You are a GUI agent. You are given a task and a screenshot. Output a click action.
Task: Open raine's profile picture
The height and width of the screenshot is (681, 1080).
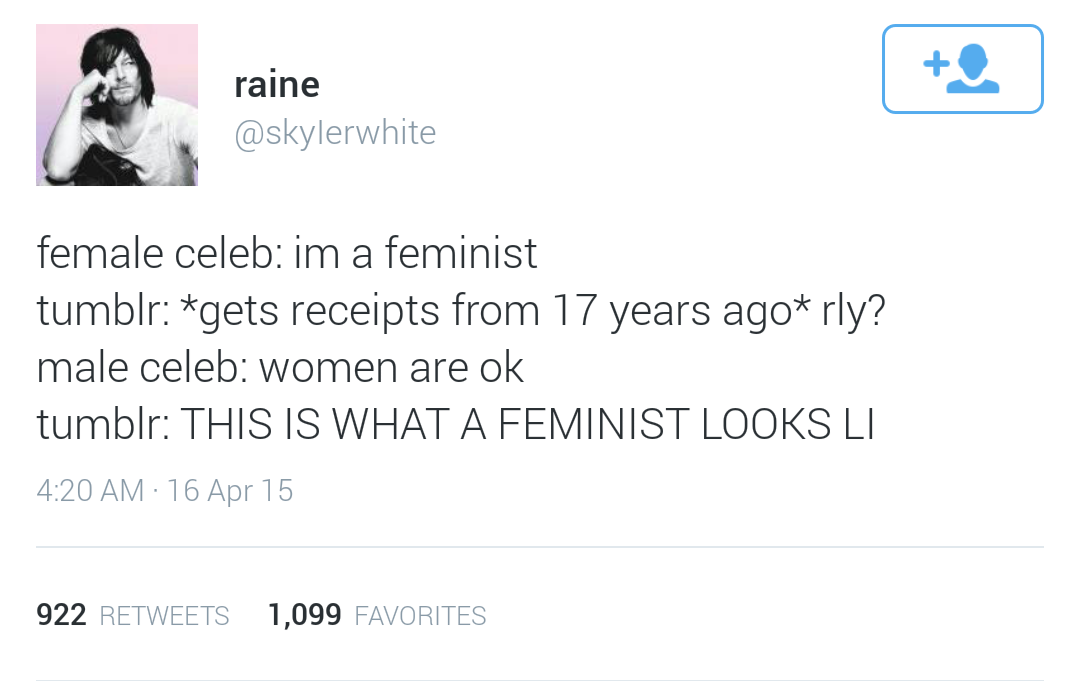click(117, 105)
